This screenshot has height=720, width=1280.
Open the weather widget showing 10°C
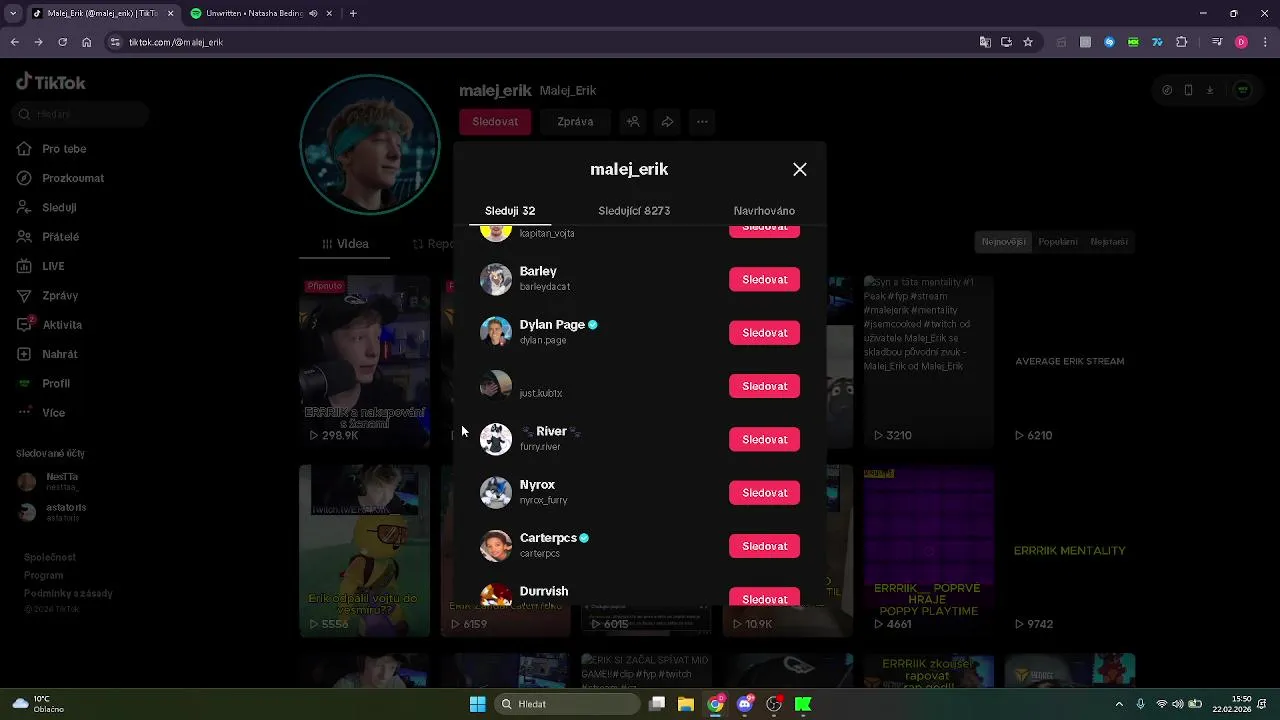pyautogui.click(x=38, y=704)
